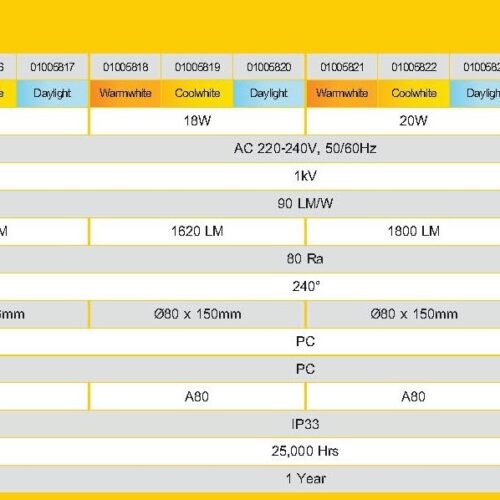Image resolution: width=500 pixels, height=500 pixels.
Task: Select product code 01005817
Action: [x=52, y=67]
